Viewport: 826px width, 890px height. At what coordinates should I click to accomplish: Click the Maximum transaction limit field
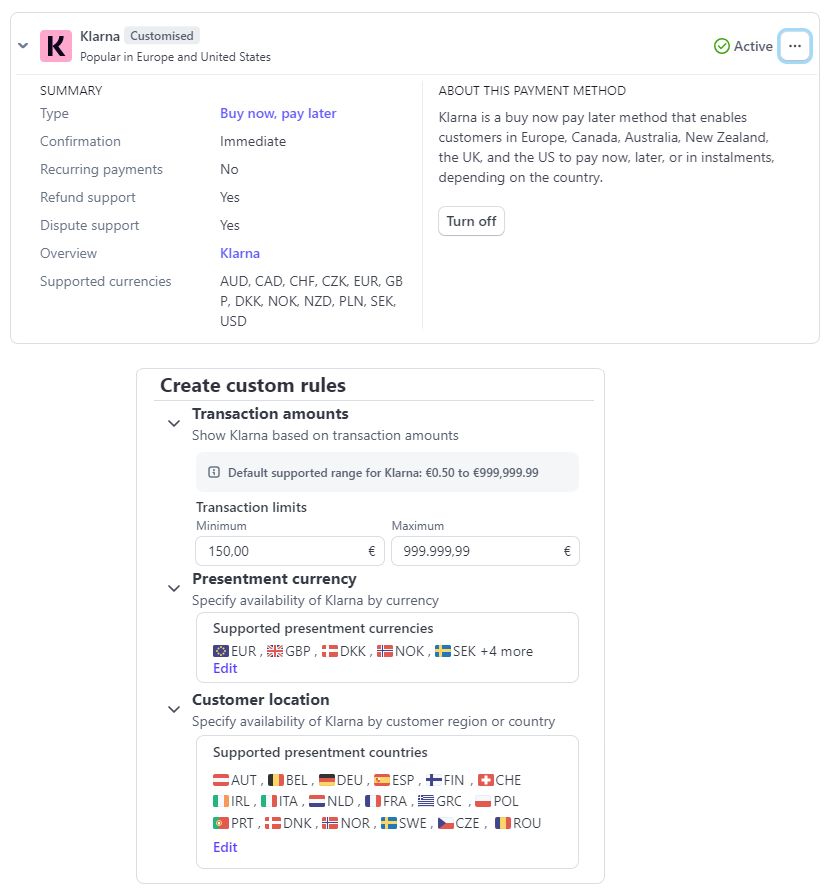(475, 551)
